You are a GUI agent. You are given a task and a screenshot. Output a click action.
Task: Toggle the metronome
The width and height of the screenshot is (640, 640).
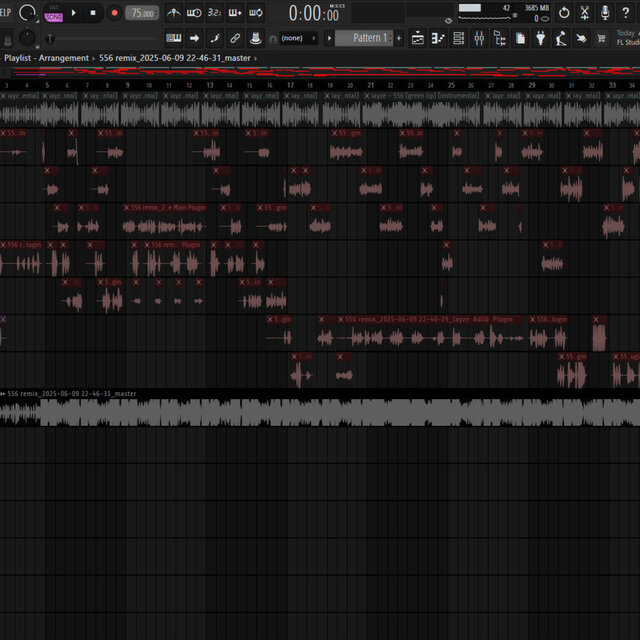pyautogui.click(x=173, y=13)
